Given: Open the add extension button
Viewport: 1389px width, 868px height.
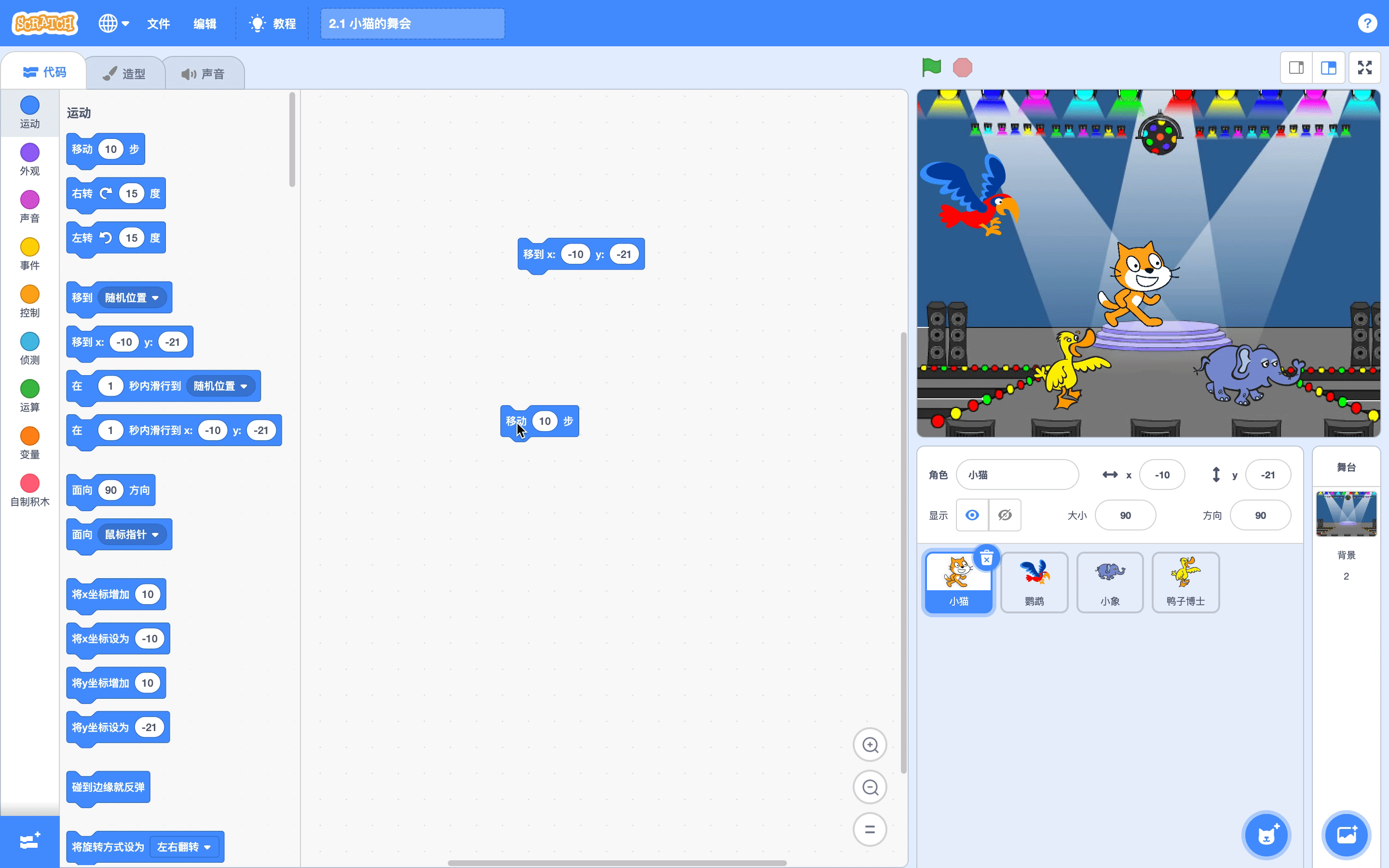Looking at the screenshot, I should (x=29, y=841).
